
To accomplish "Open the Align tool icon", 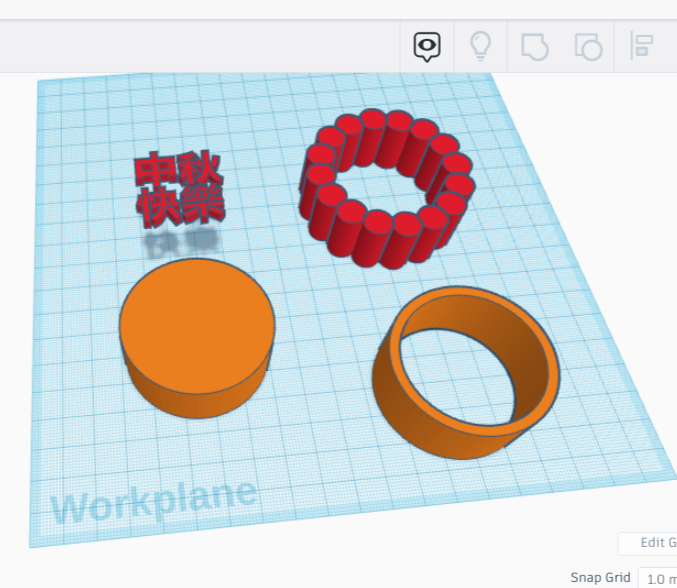I will point(641,46).
